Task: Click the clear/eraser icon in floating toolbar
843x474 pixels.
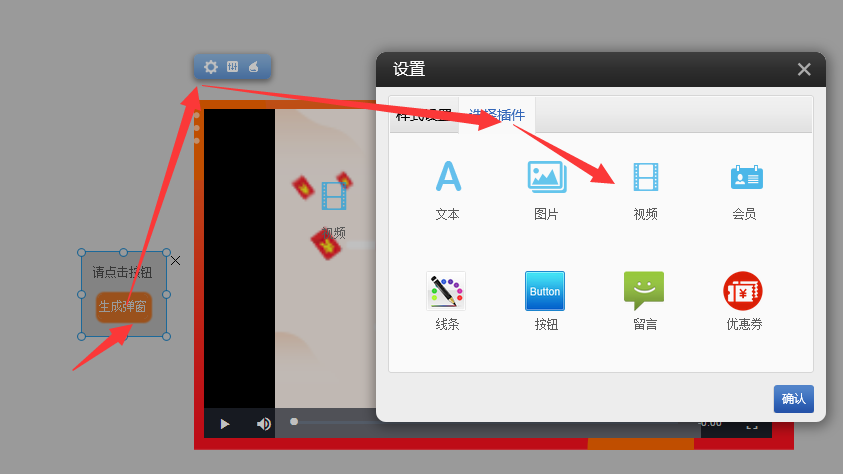Action: pyautogui.click(x=254, y=67)
